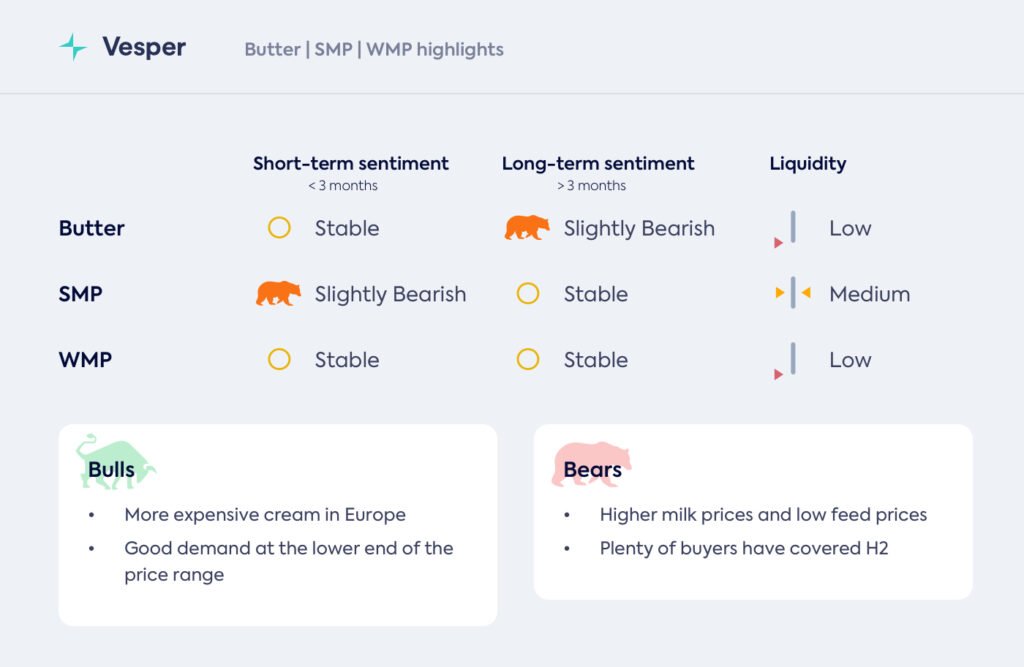The image size is (1024, 667).
Task: Select the SMP long-term Stable circle
Action: [x=528, y=294]
